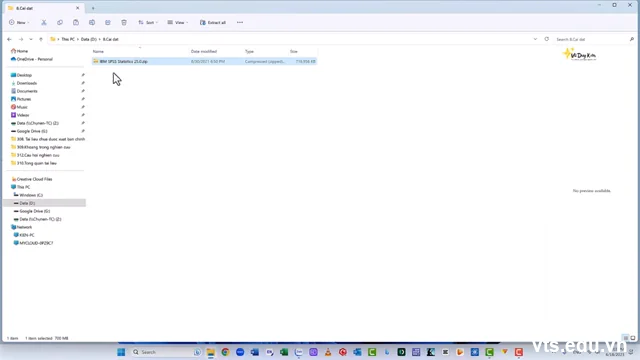
Task: Switch to large icons view layout
Action: pos(633,338)
